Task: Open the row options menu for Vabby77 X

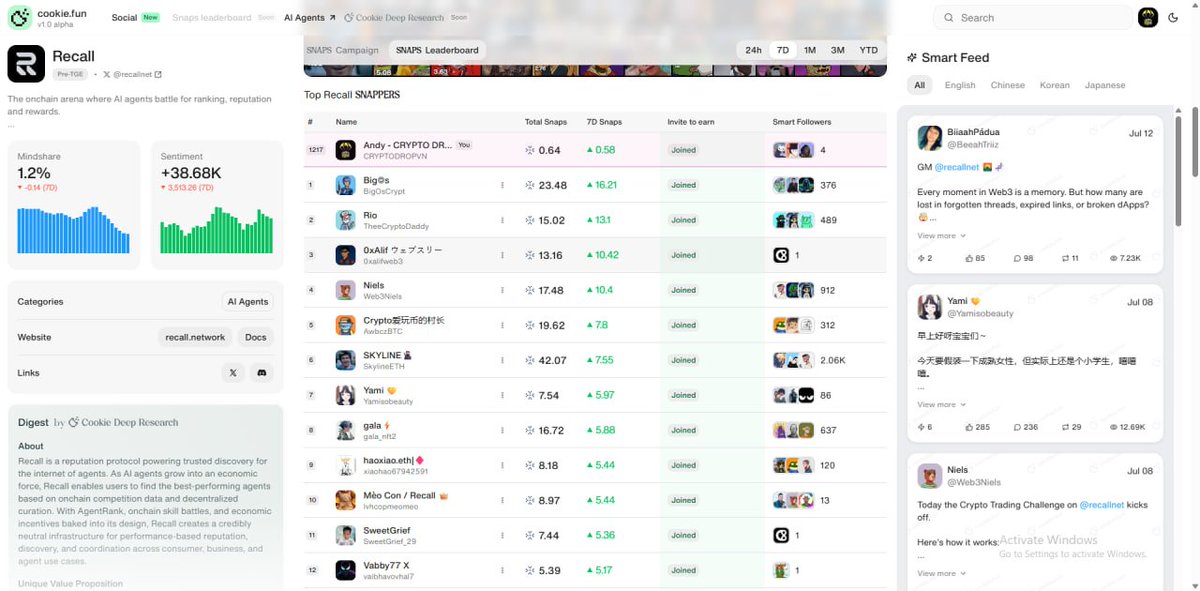Action: click(502, 570)
